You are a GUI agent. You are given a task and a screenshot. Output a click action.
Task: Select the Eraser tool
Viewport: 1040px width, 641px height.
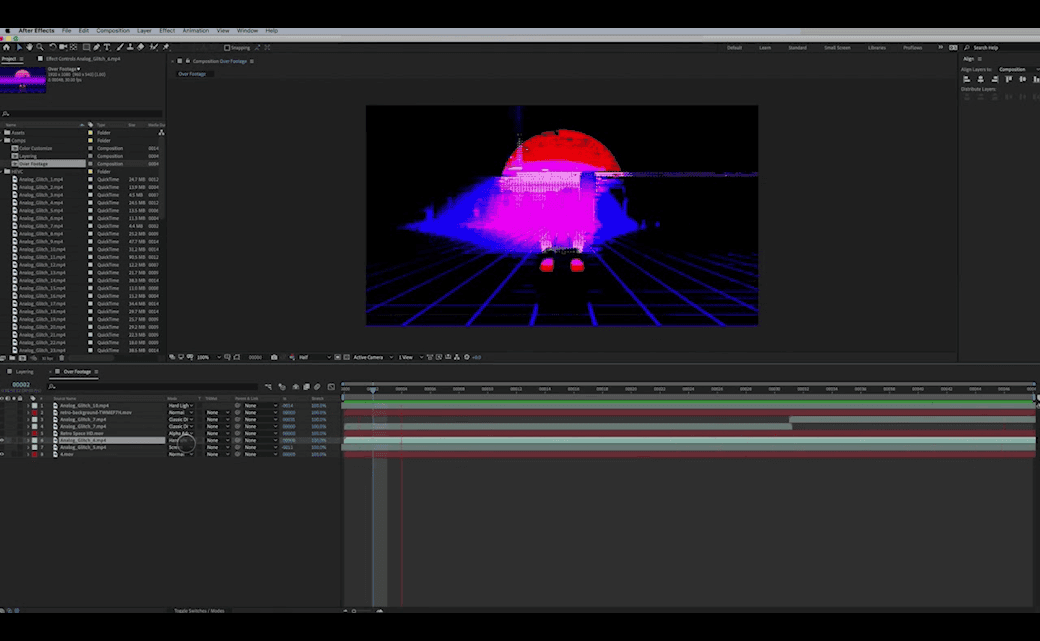pyautogui.click(x=141, y=47)
